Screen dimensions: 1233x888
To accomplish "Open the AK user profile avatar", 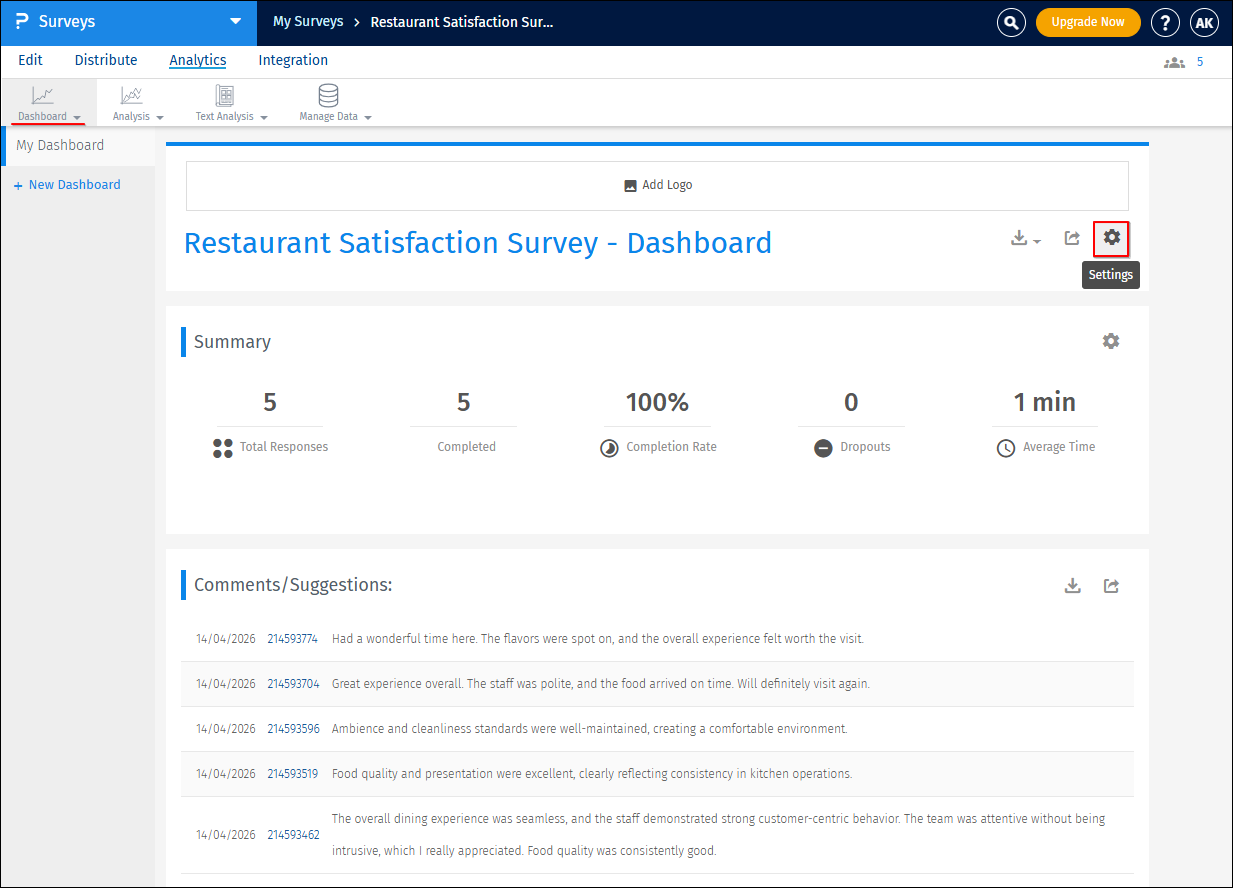I will pos(1204,22).
